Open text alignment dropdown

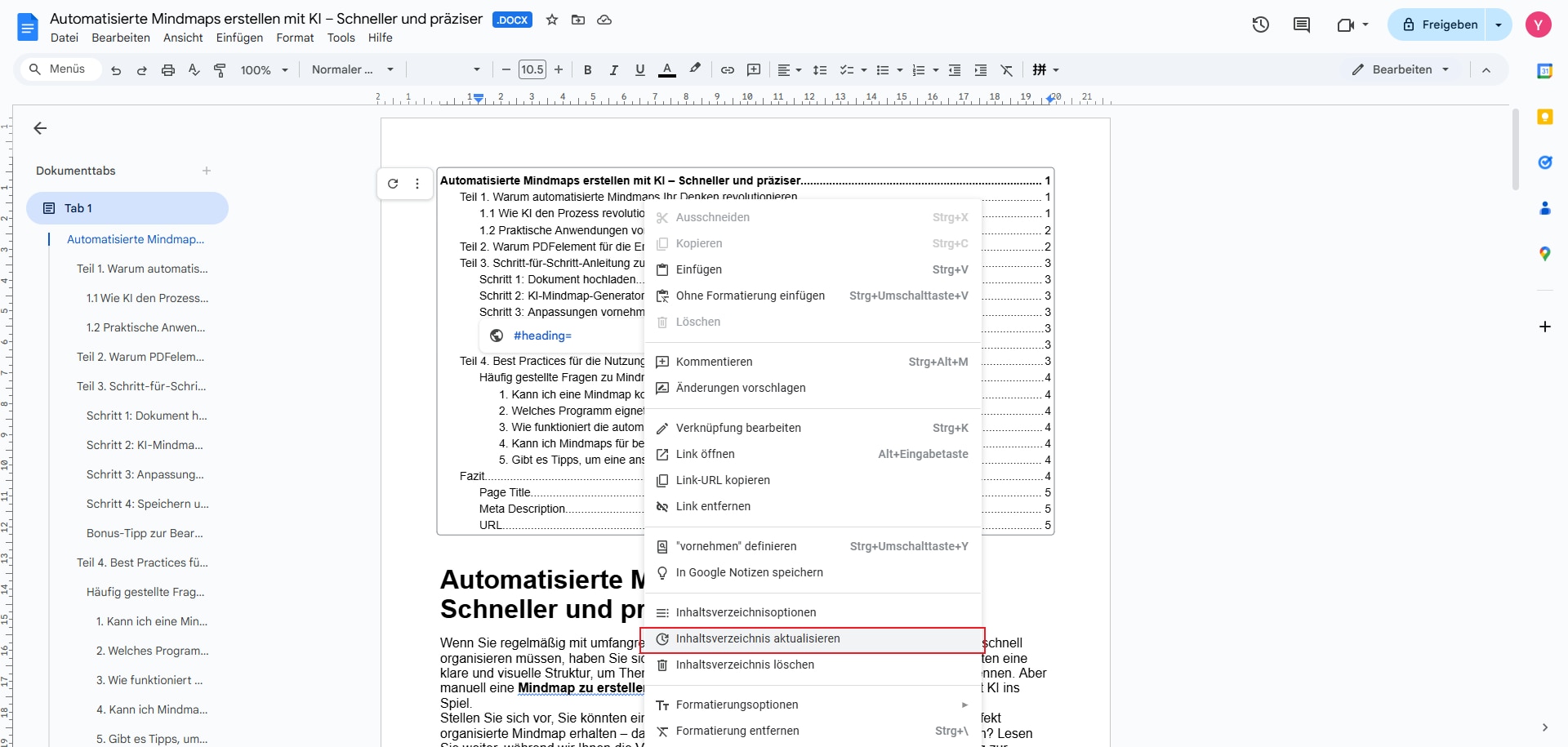coord(789,70)
